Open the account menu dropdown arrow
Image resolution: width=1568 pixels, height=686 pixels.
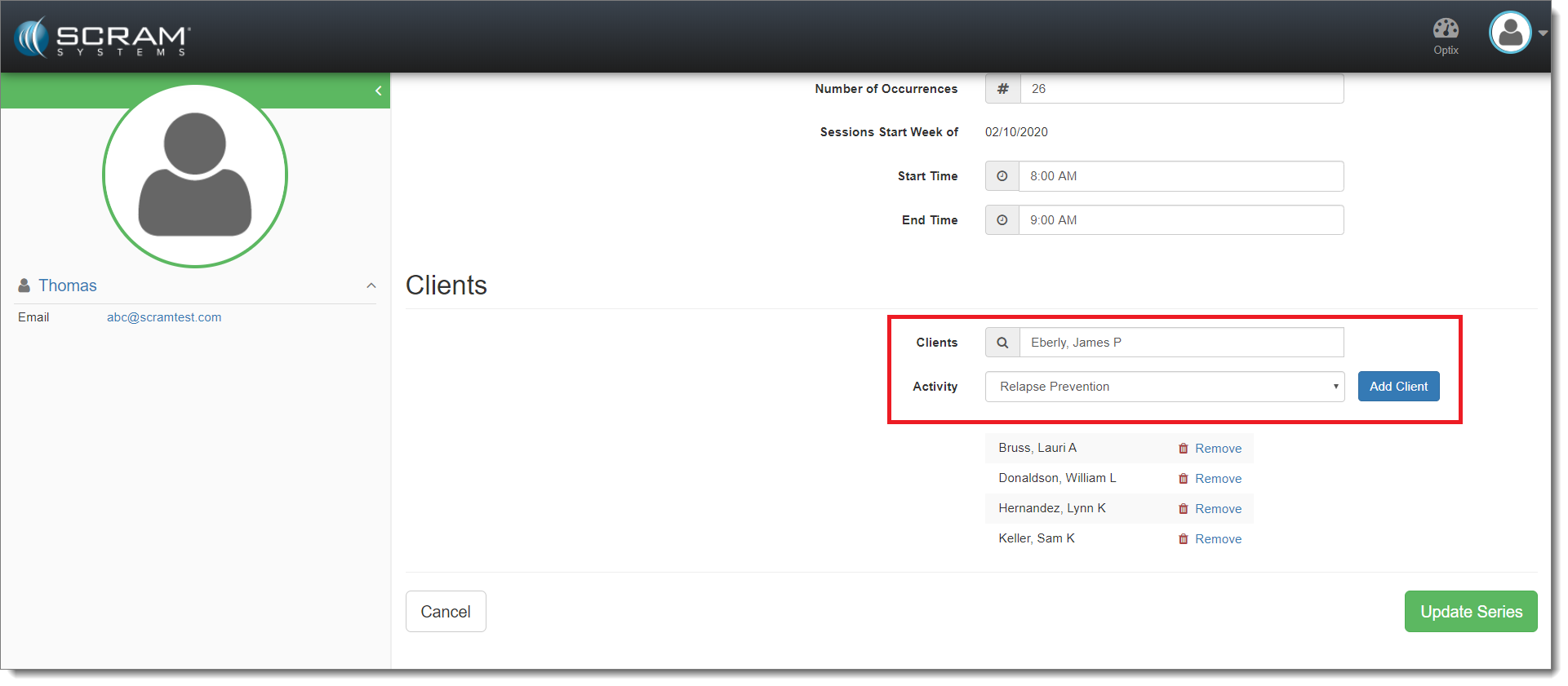(1543, 33)
